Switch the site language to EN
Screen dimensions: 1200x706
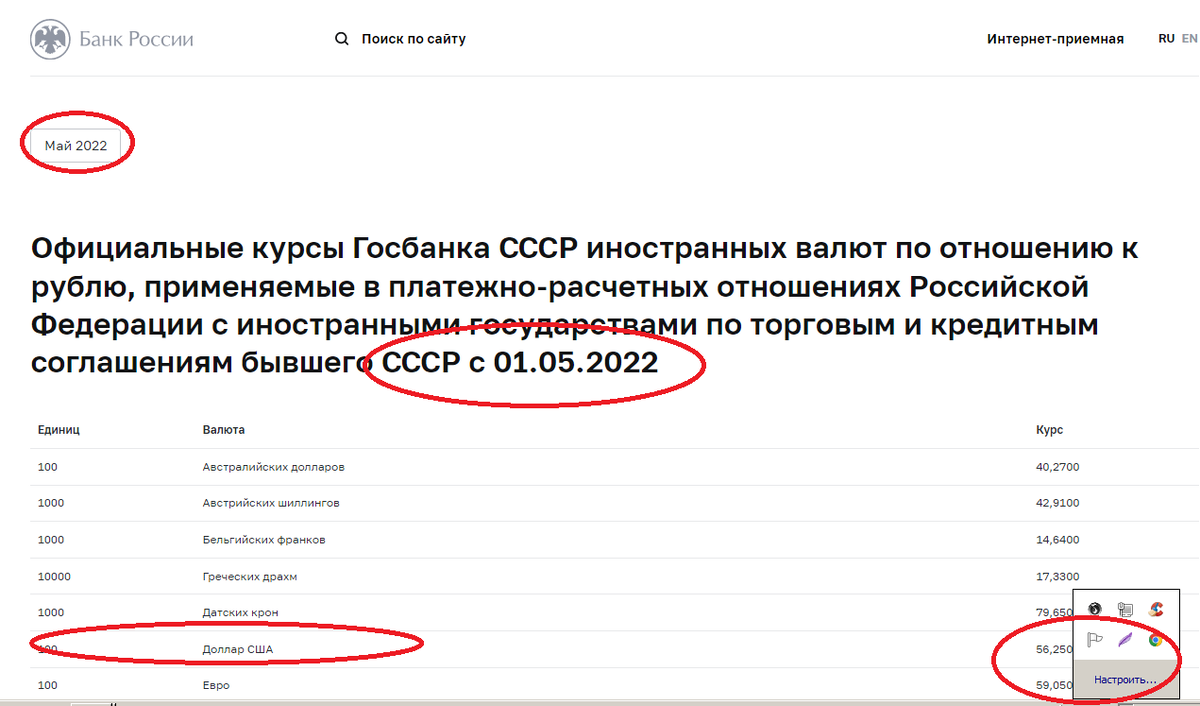pos(1189,38)
